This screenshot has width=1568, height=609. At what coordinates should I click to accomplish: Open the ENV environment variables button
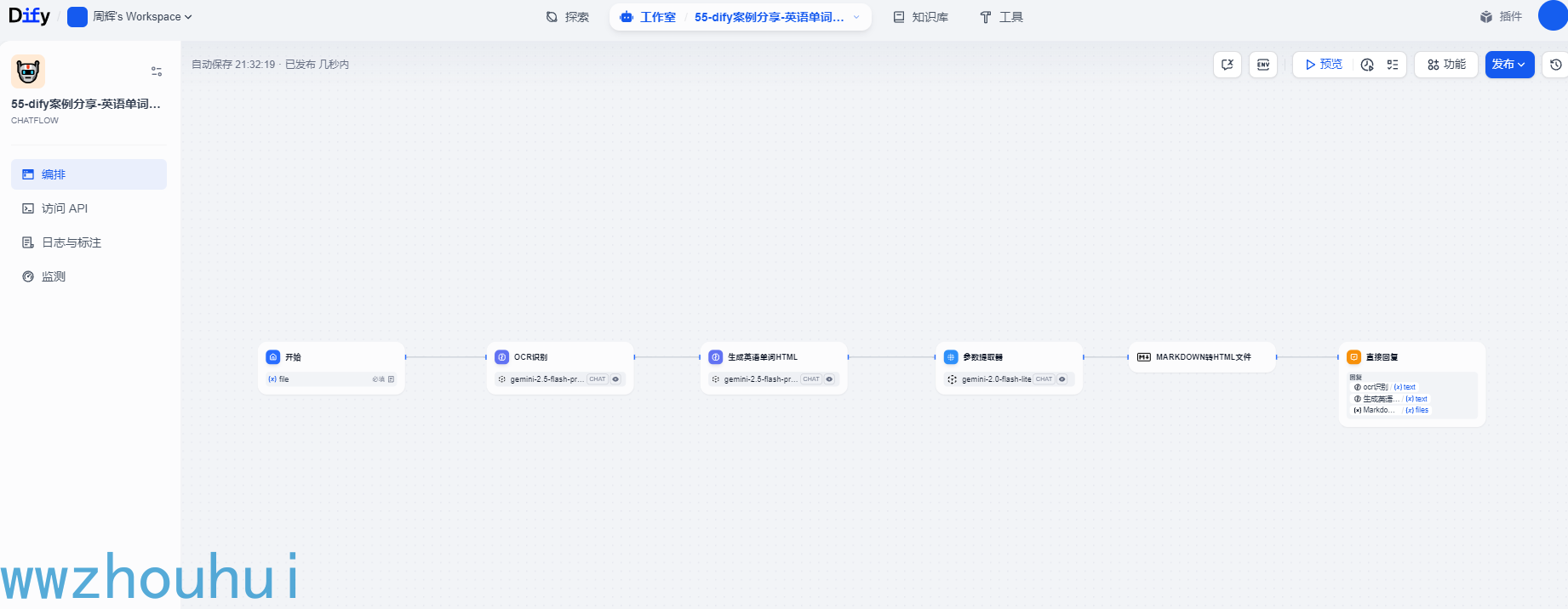(1263, 65)
